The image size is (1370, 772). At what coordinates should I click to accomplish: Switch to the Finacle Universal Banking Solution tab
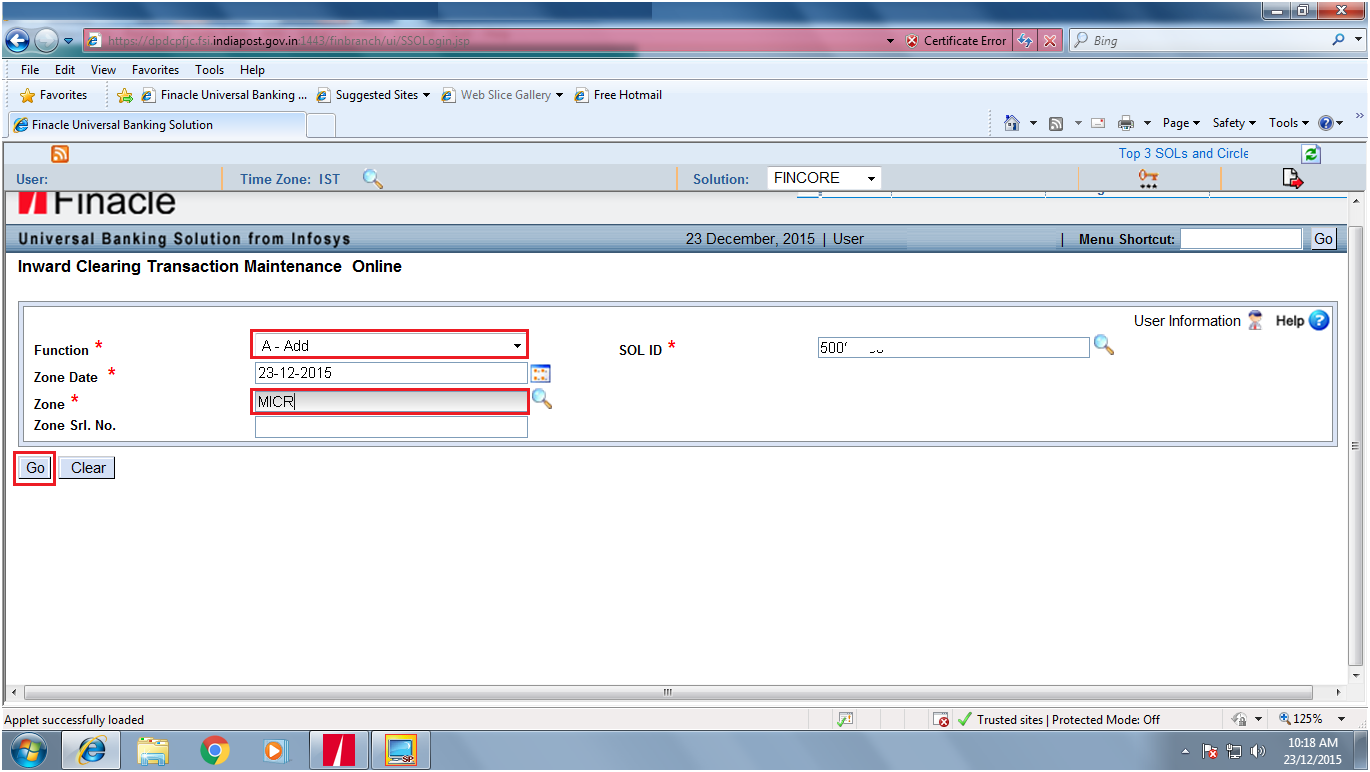coord(155,126)
